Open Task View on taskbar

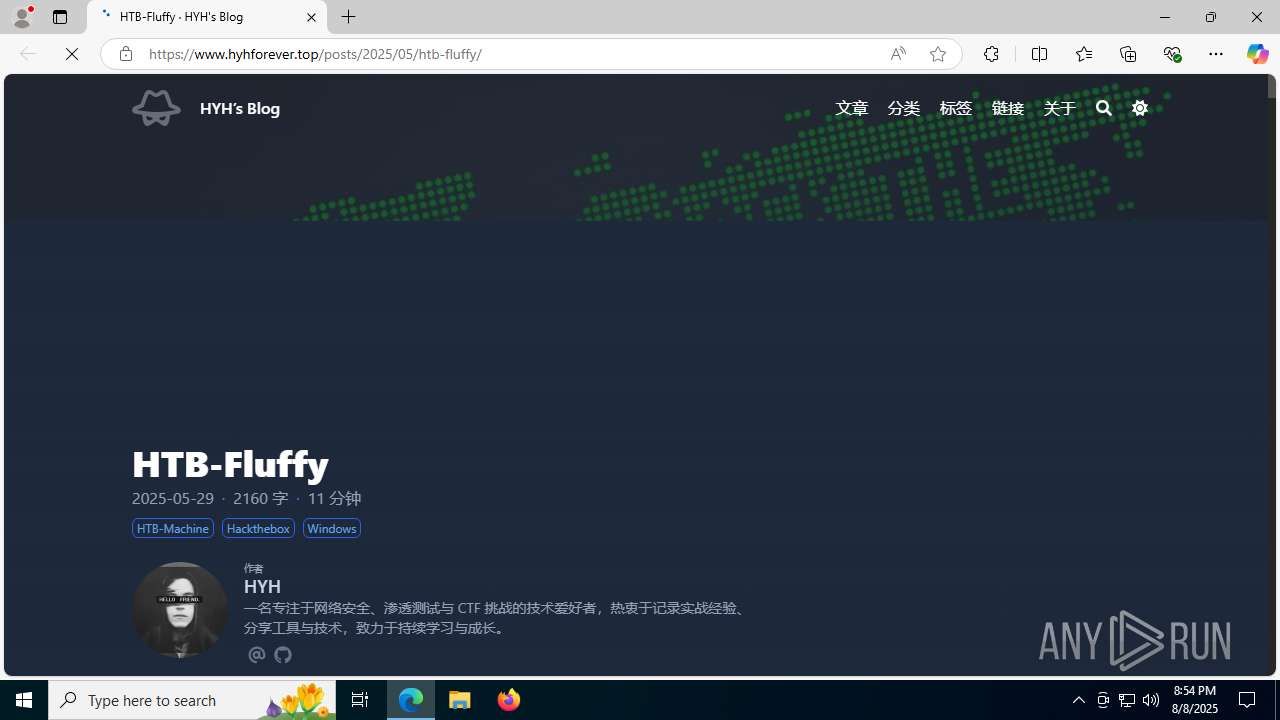(x=360, y=700)
